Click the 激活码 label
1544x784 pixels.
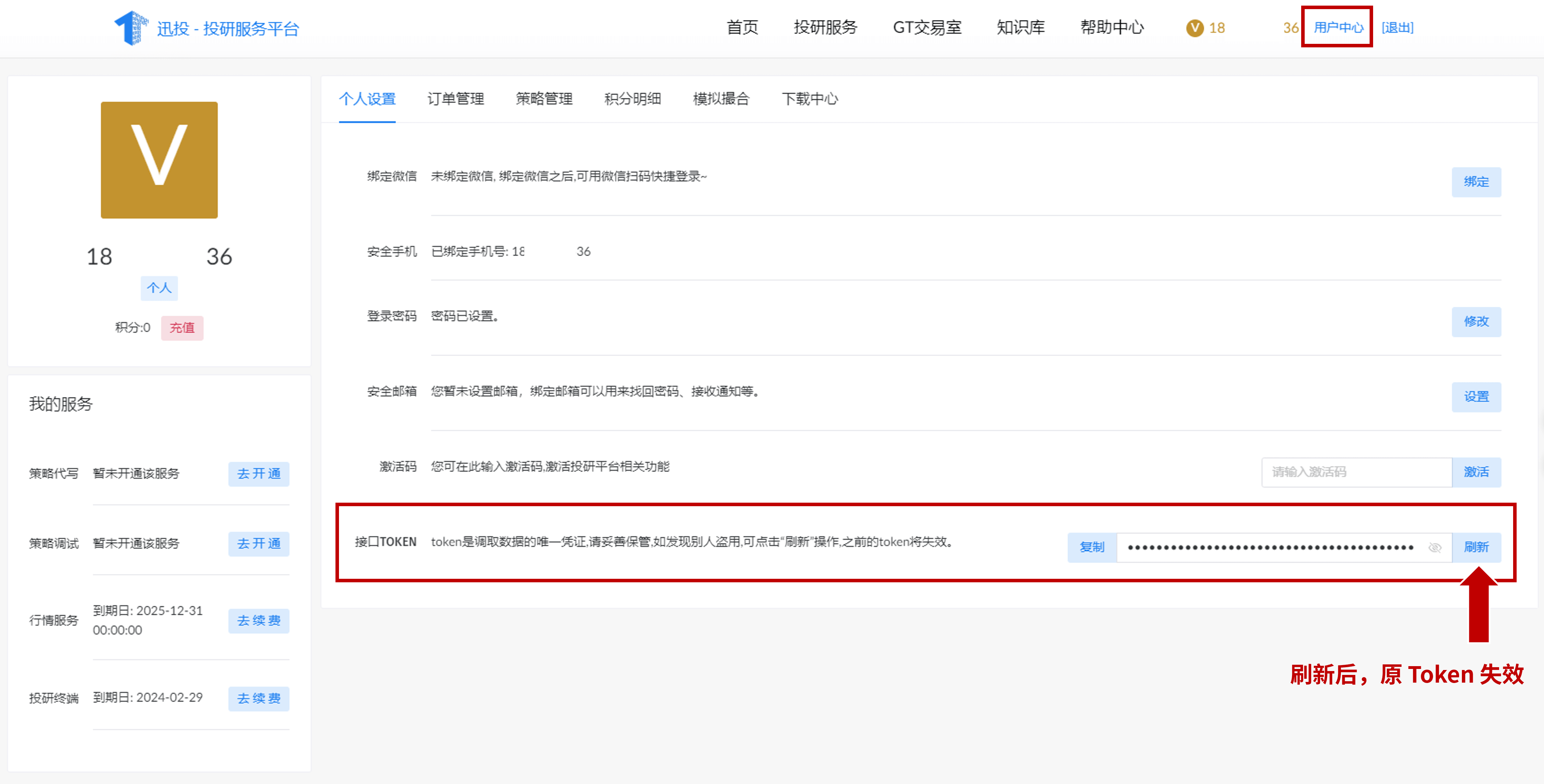[397, 466]
